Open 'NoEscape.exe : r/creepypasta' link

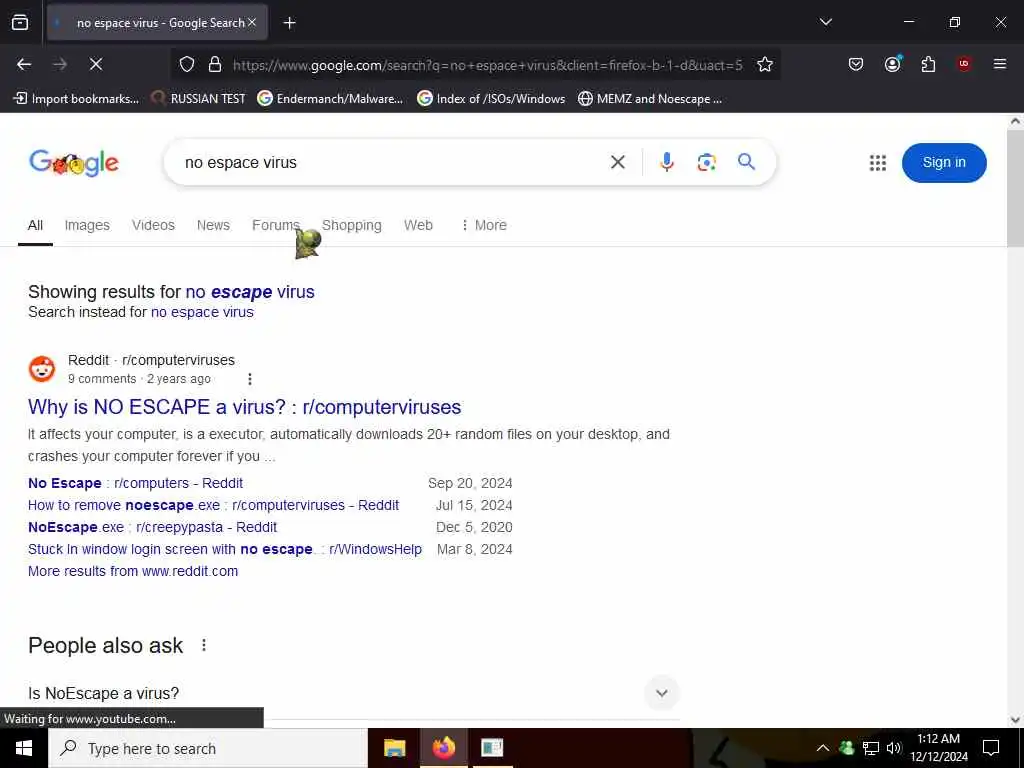coord(152,527)
